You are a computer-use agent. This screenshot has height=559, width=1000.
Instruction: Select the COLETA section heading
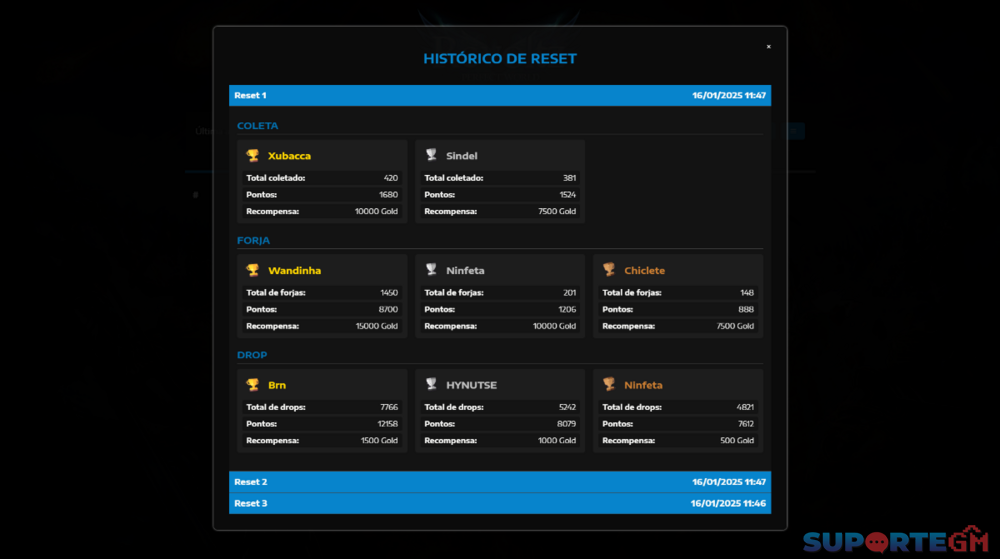point(258,126)
